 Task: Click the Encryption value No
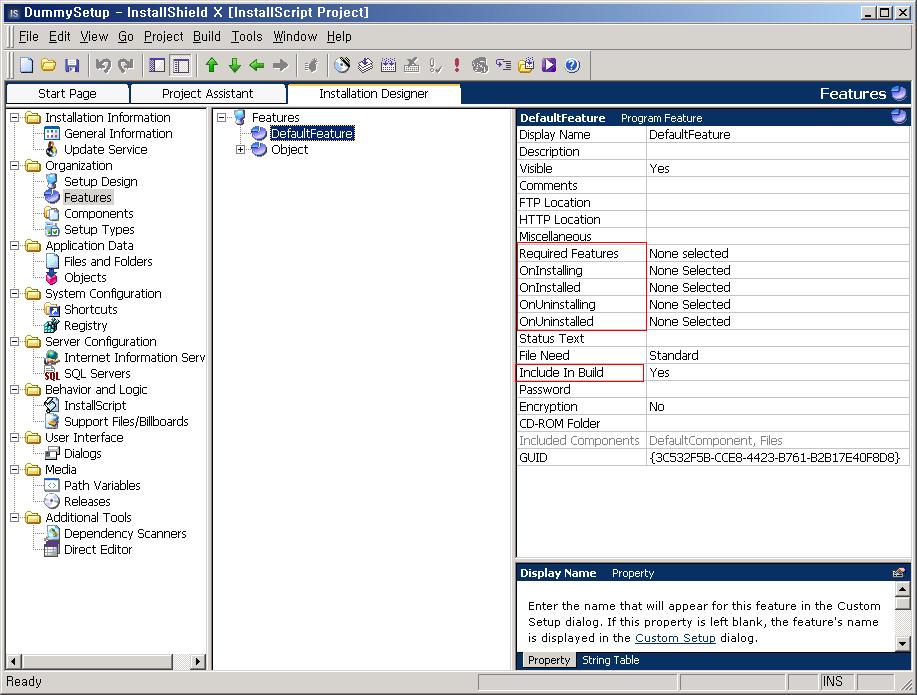[778, 406]
